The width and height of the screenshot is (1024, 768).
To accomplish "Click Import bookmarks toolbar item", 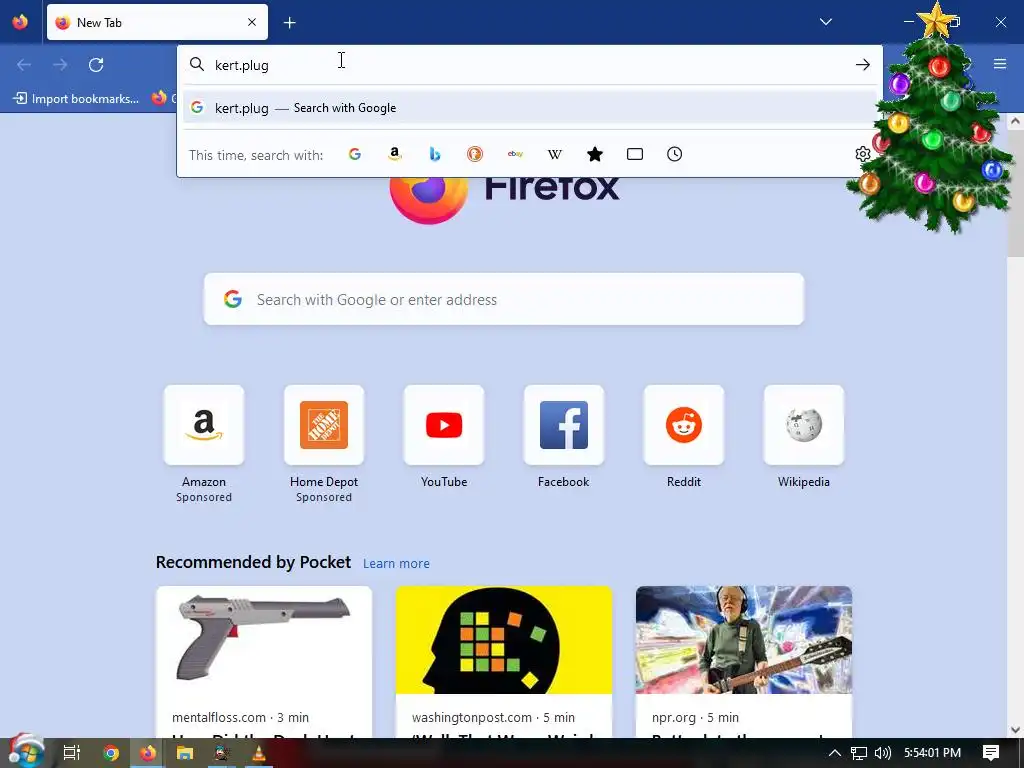I will pyautogui.click(x=76, y=99).
